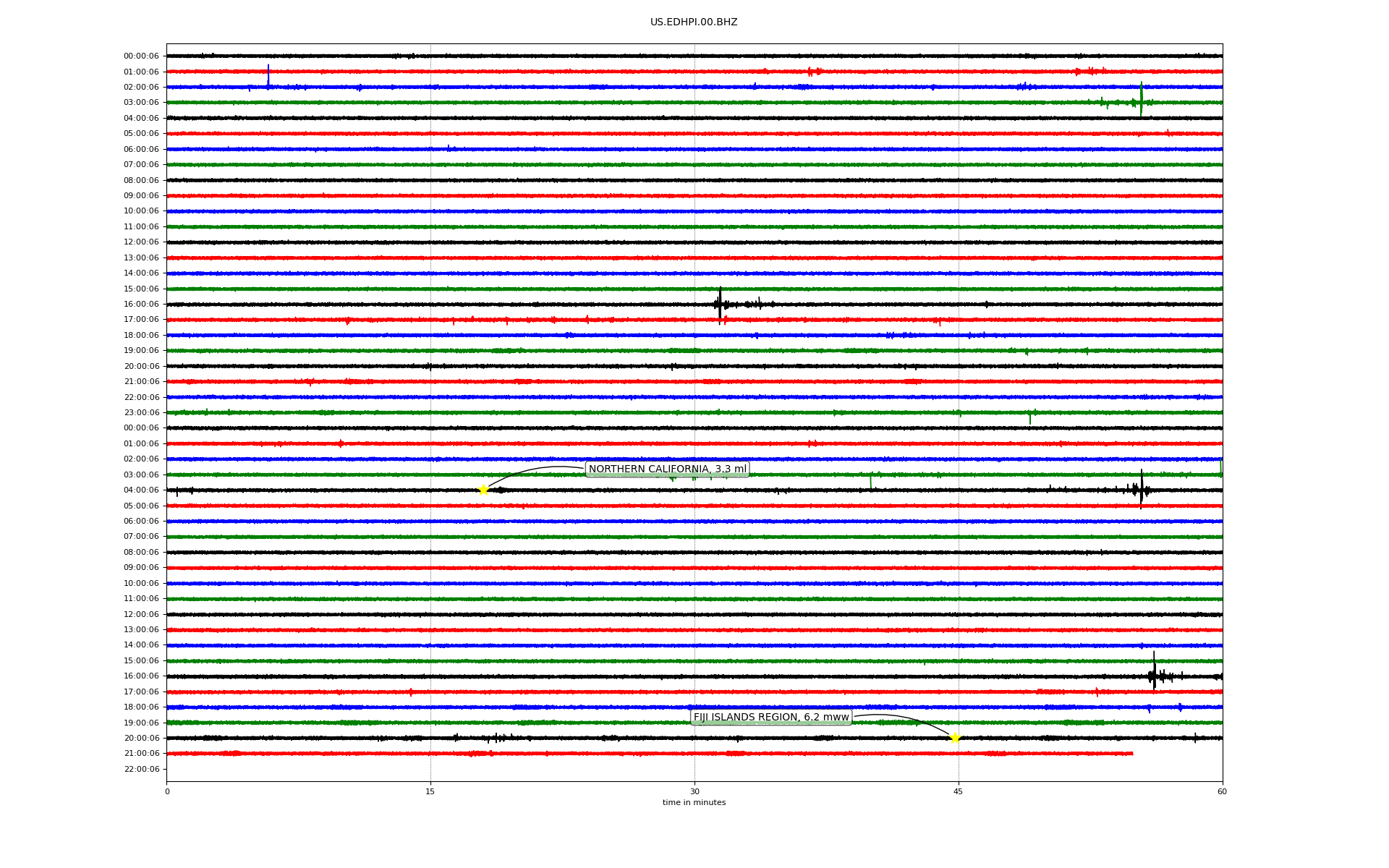
Task: Click the 45 tick on the x-axis
Action: (959, 791)
